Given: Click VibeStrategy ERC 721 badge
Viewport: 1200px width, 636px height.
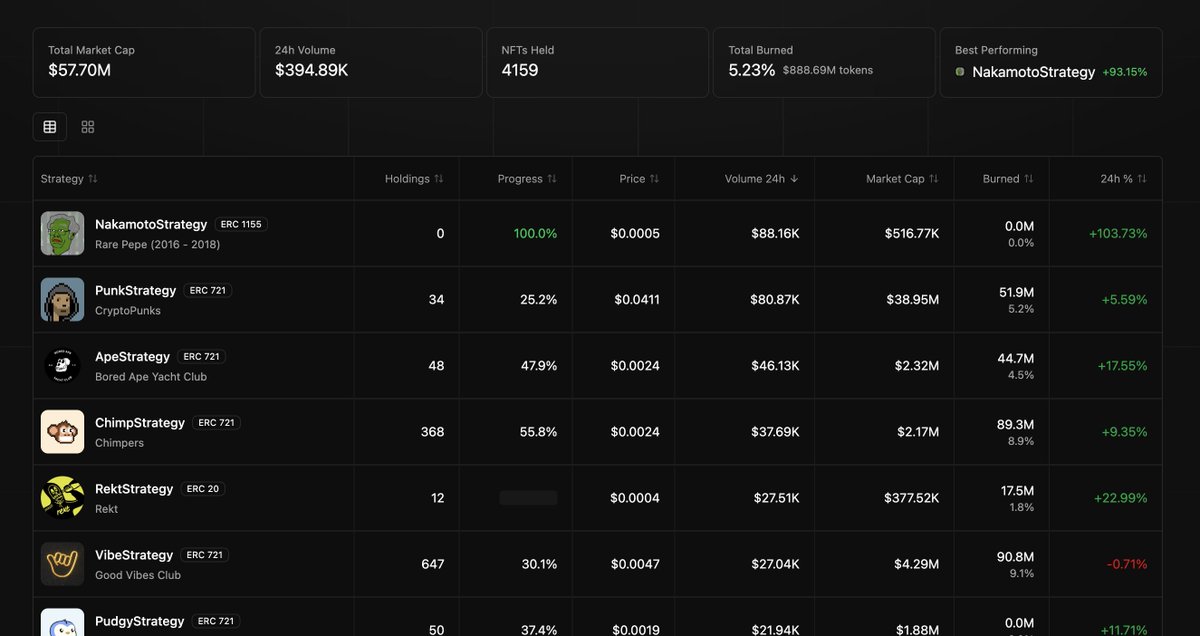Looking at the screenshot, I should (x=205, y=554).
